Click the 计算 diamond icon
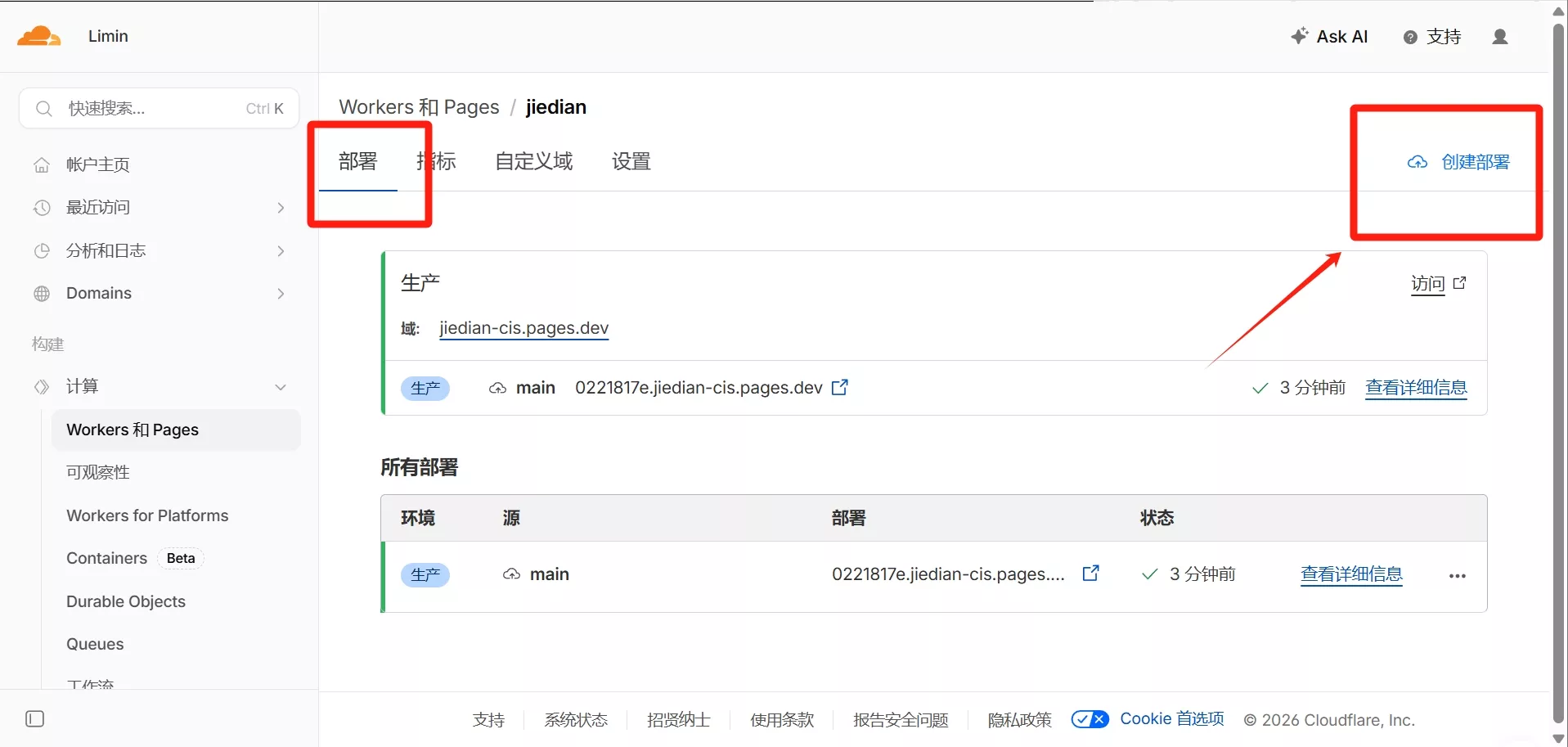Screen dimensions: 1568x747 [x=42, y=387]
